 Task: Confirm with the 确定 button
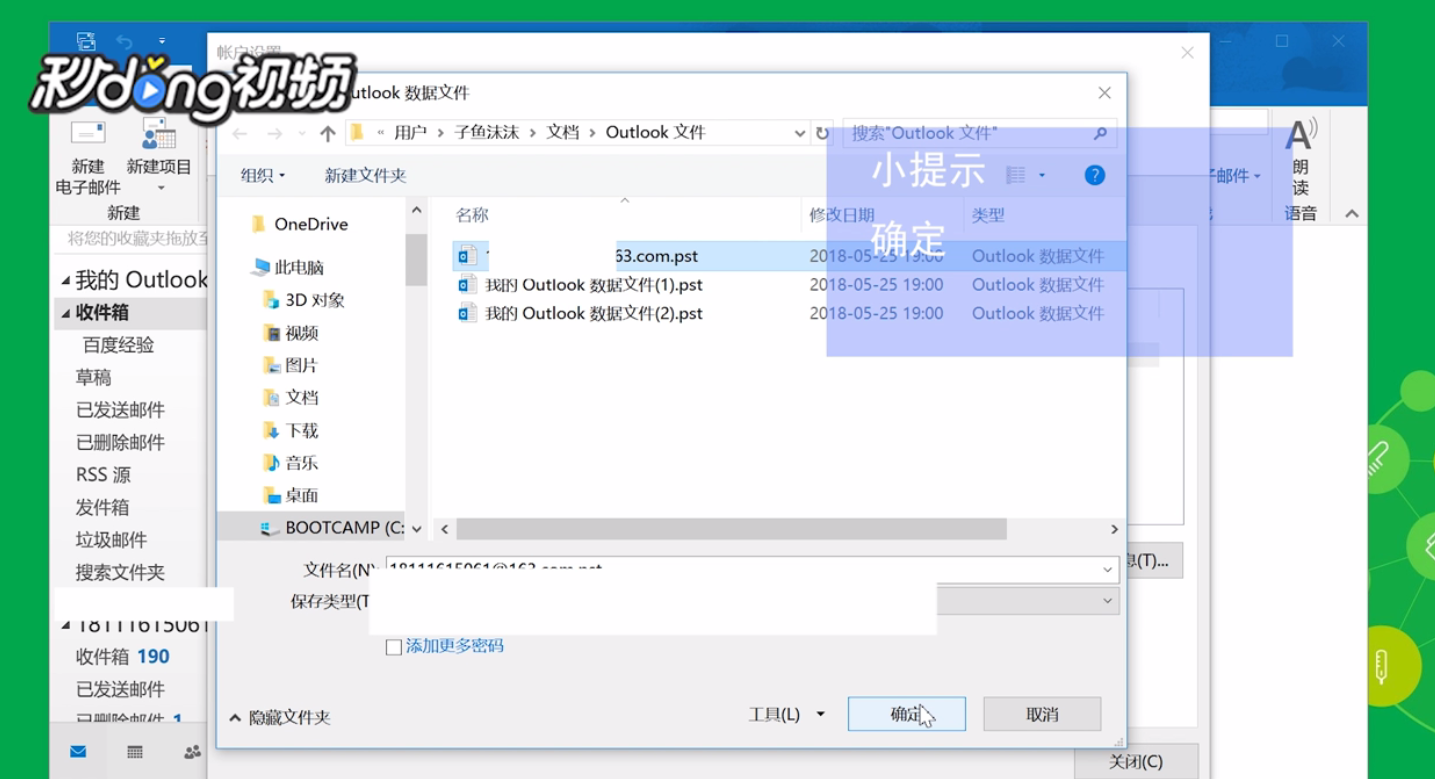906,714
